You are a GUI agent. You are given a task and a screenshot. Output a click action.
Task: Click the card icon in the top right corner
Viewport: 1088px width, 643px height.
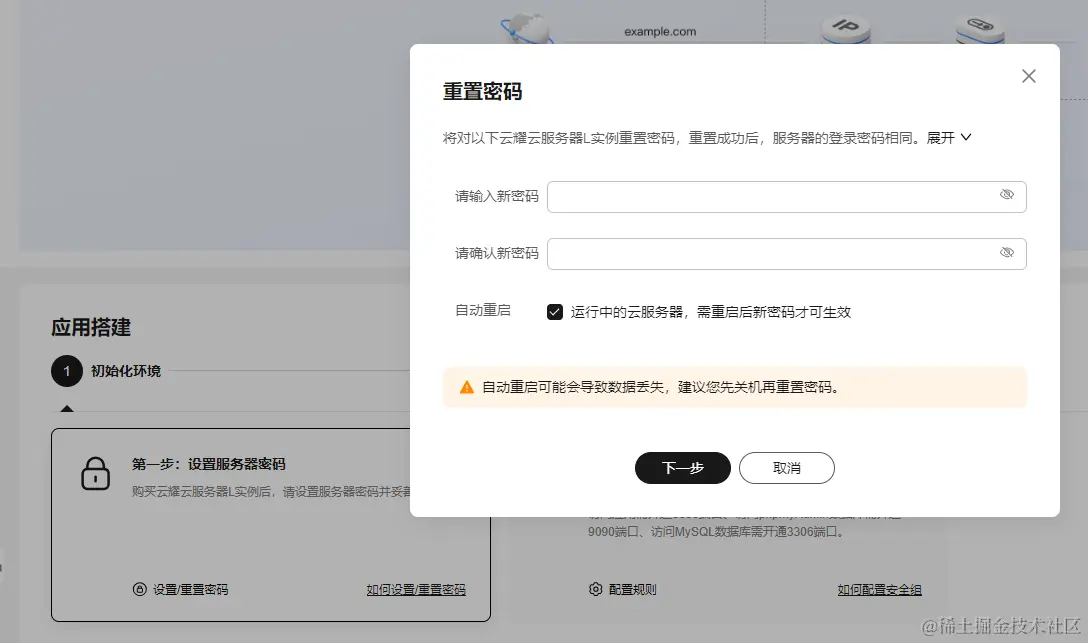pyautogui.click(x=979, y=25)
